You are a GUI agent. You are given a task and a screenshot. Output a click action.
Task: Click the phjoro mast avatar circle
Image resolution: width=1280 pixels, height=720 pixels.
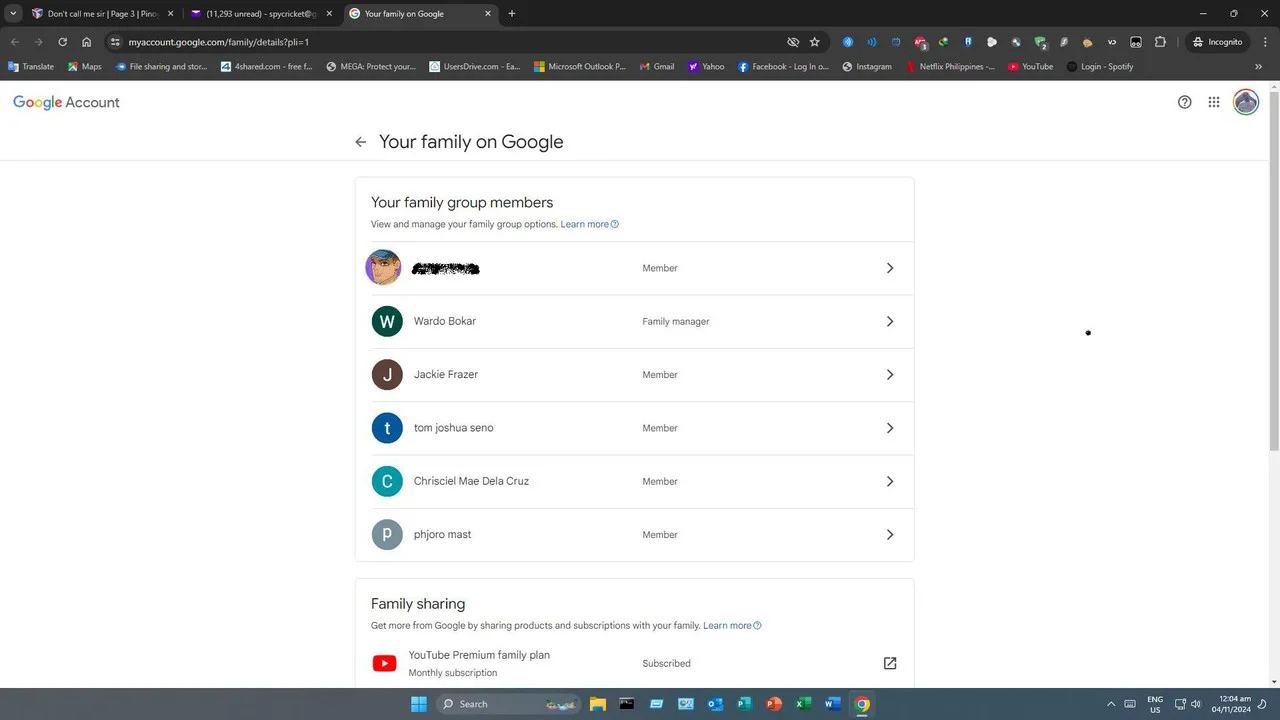click(x=387, y=535)
